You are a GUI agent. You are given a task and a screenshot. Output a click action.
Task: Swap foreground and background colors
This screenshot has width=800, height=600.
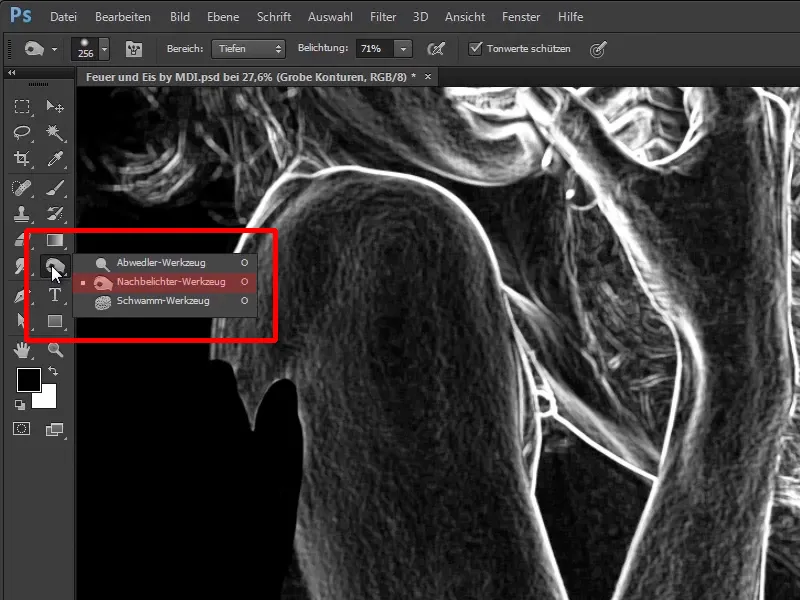[x=53, y=371]
